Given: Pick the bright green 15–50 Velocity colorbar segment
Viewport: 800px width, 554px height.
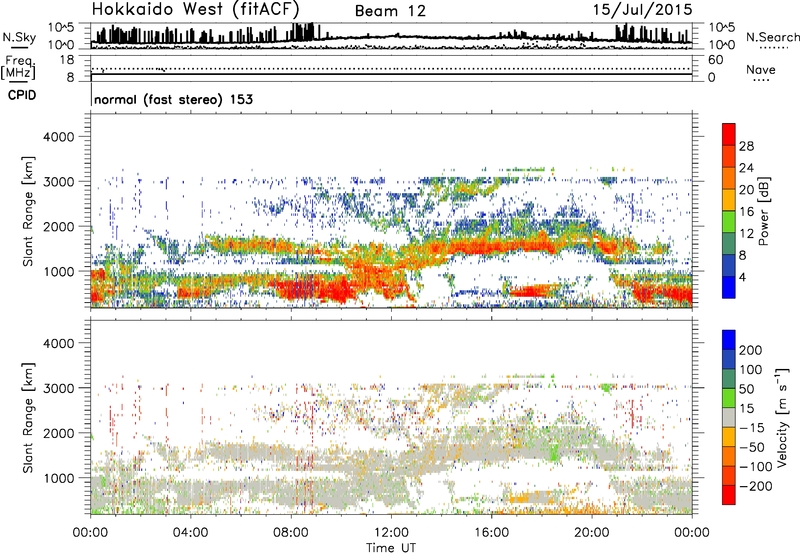Looking at the screenshot, I should click(x=729, y=398).
